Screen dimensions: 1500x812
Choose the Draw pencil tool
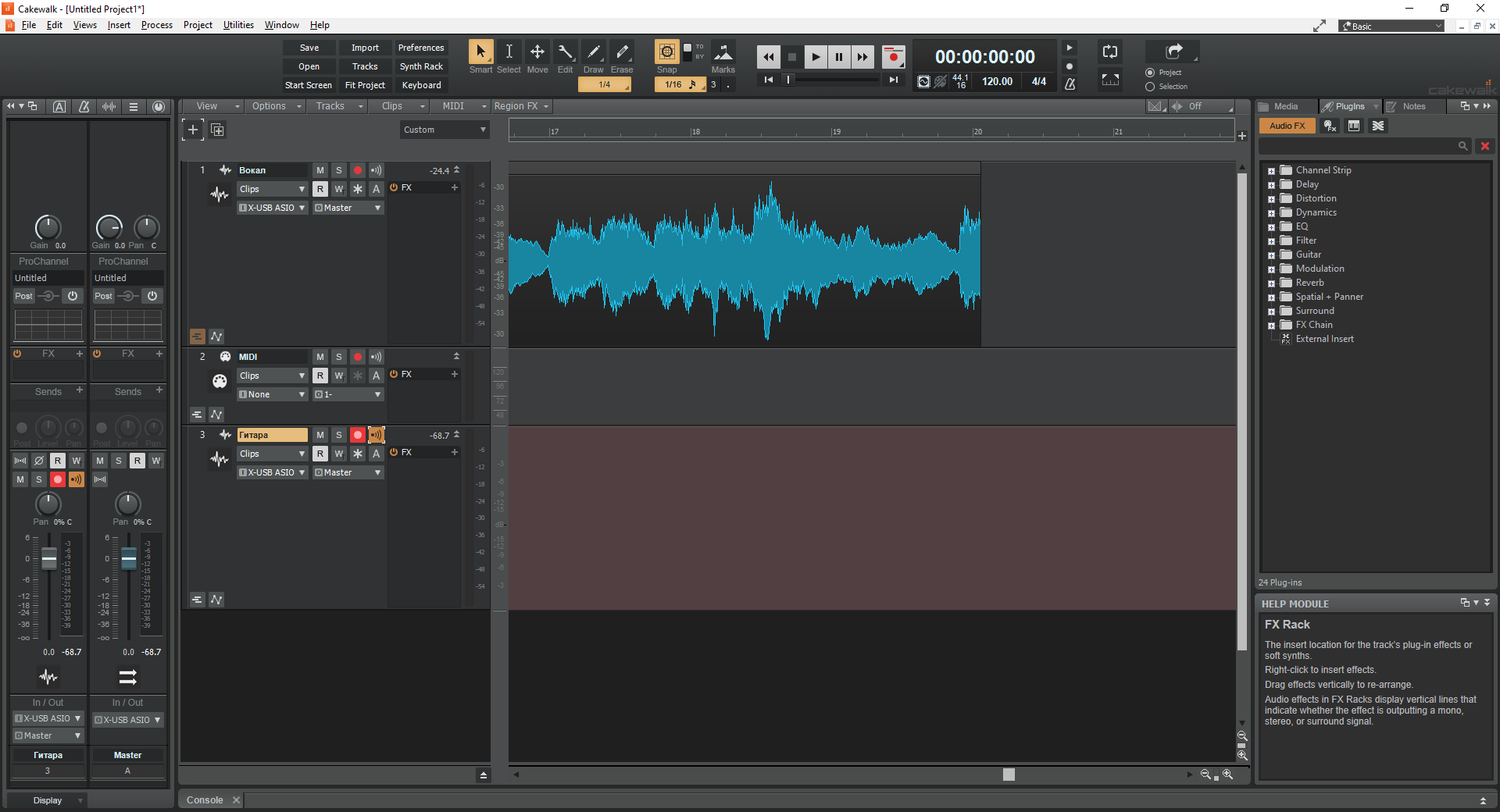point(594,52)
